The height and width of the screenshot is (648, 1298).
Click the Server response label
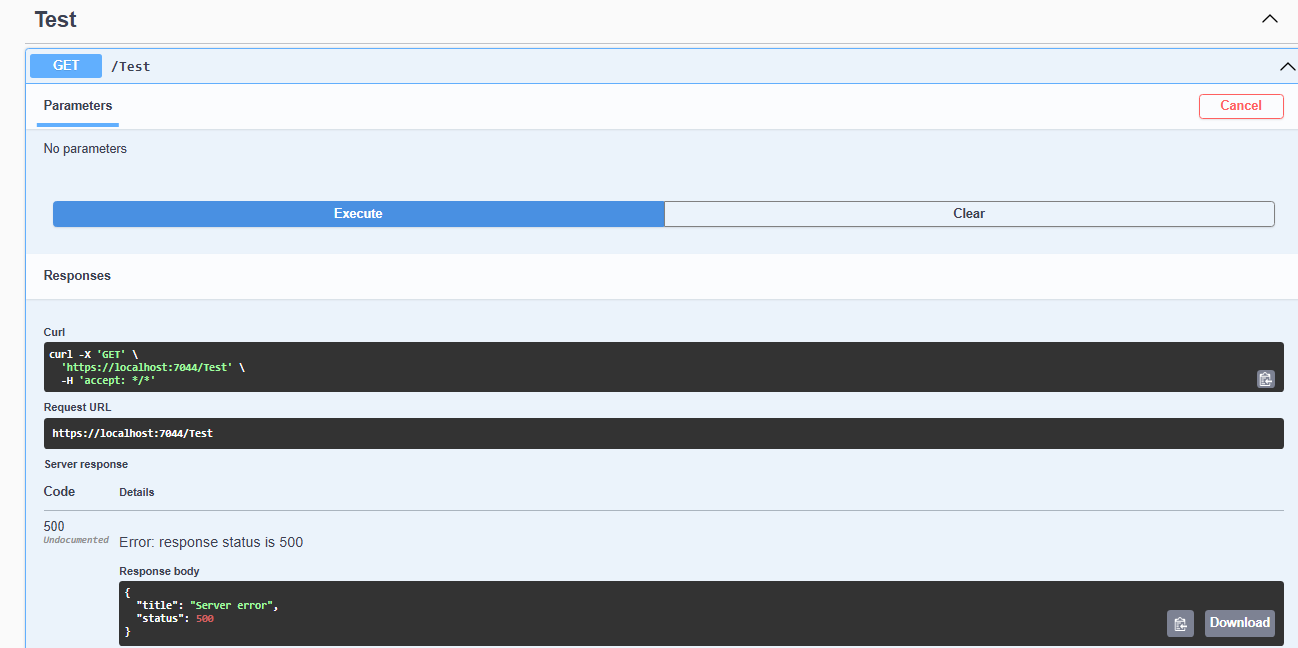click(86, 464)
